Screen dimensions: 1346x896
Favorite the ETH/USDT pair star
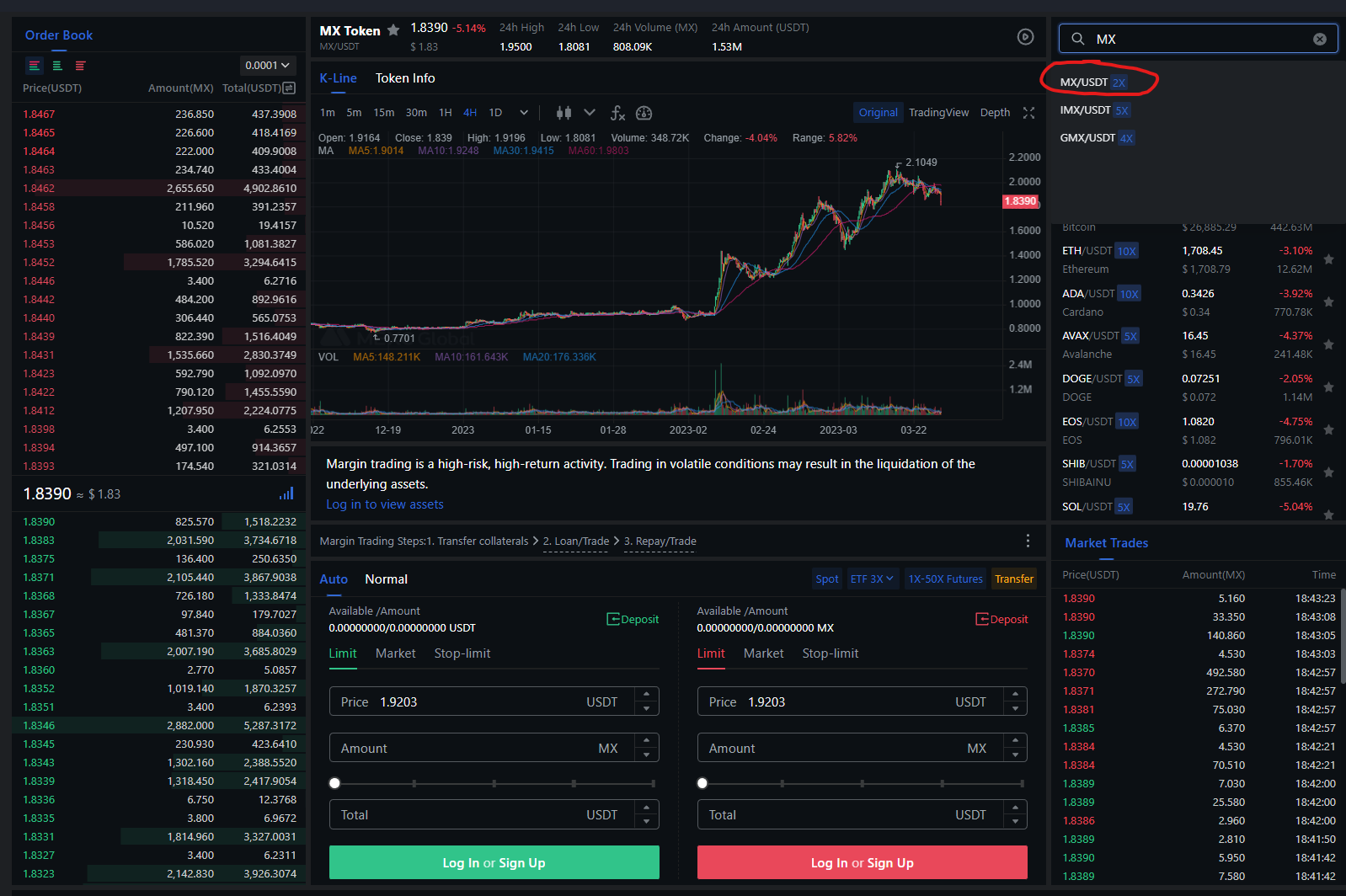(1328, 259)
